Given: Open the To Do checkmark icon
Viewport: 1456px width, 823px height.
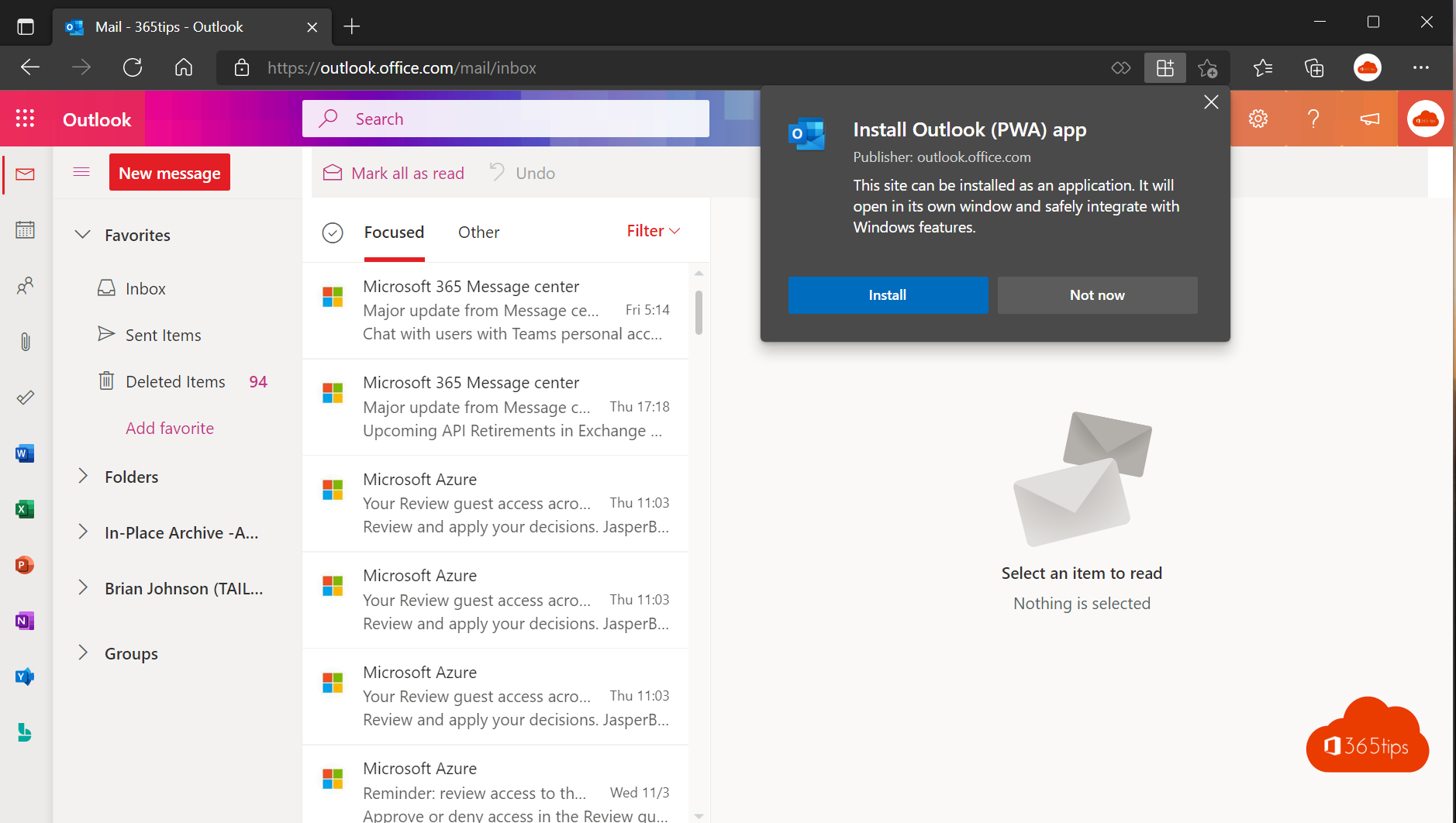Looking at the screenshot, I should tap(25, 398).
